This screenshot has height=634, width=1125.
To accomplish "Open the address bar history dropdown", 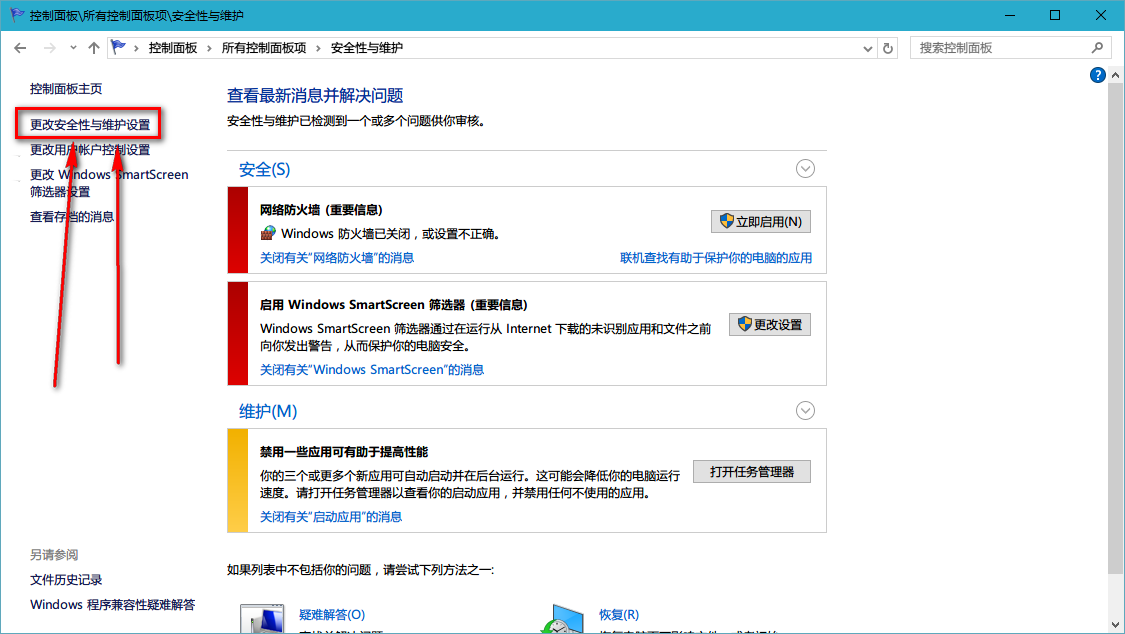I will point(867,49).
